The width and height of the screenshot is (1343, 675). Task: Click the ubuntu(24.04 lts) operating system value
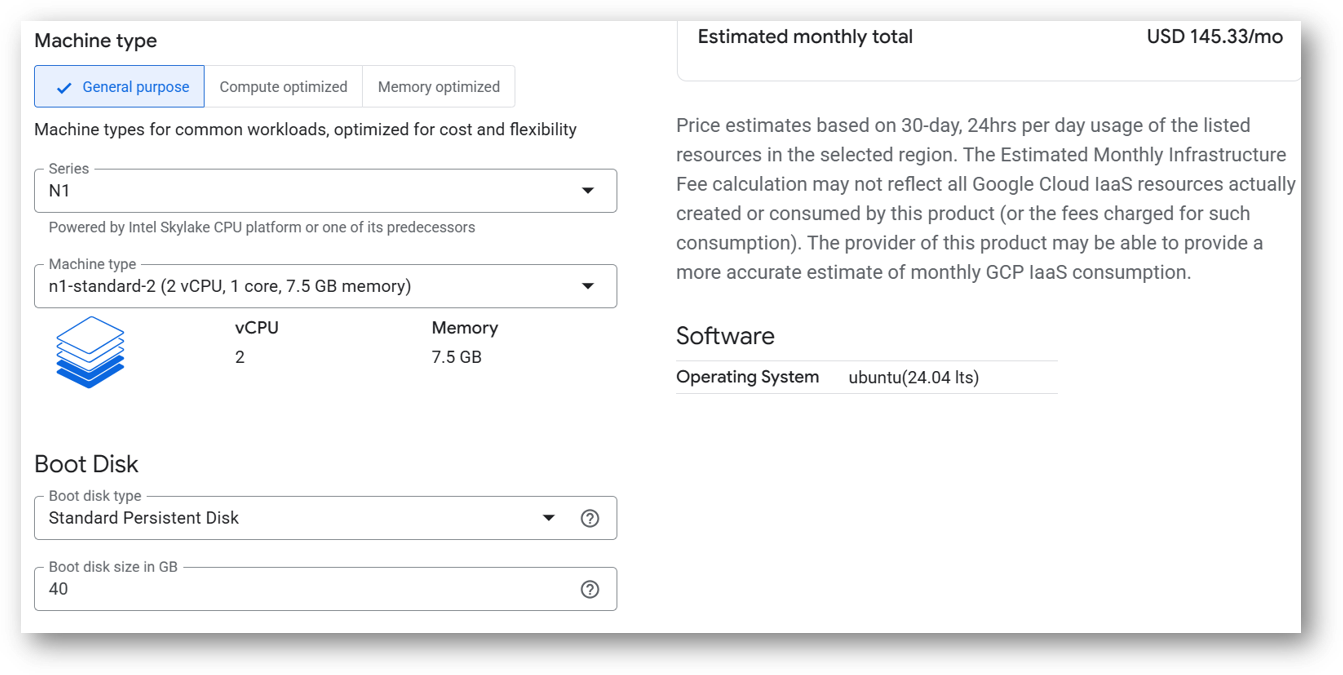(x=913, y=378)
